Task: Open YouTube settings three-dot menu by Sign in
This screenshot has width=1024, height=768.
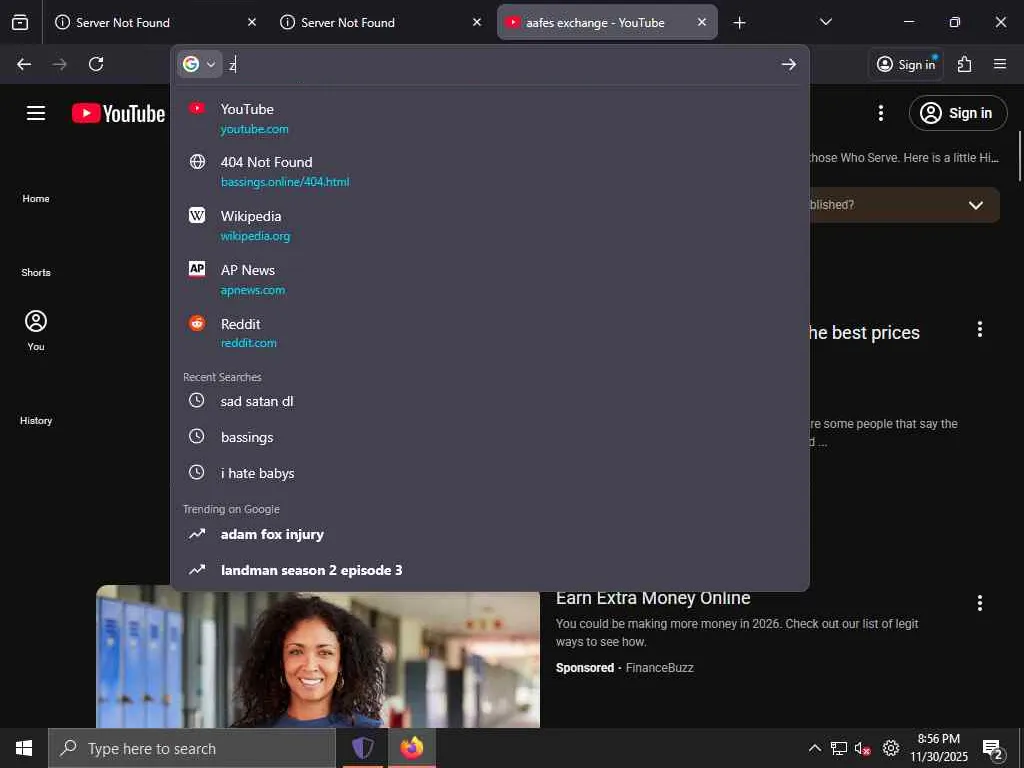Action: point(881,113)
